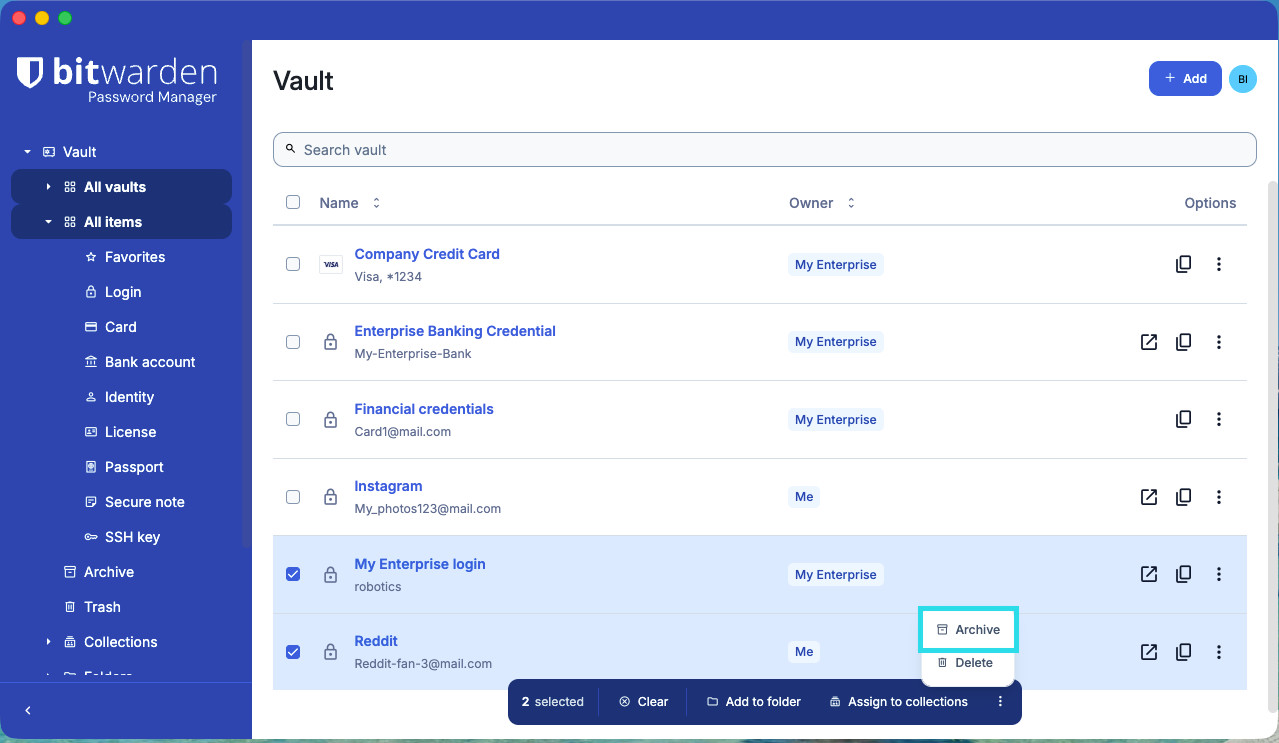This screenshot has width=1279, height=743.
Task: Choose Delete from the popup menu
Action: (x=968, y=662)
